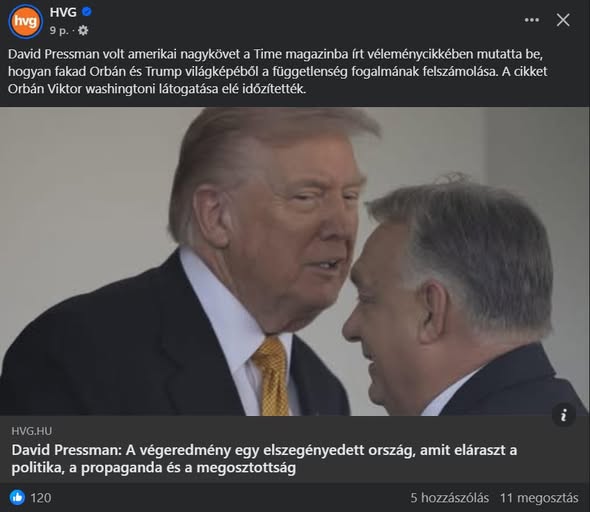Viewport: 590px width, 512px height.
Task: Click the HVG.HU source domain label
Action: coord(32,431)
